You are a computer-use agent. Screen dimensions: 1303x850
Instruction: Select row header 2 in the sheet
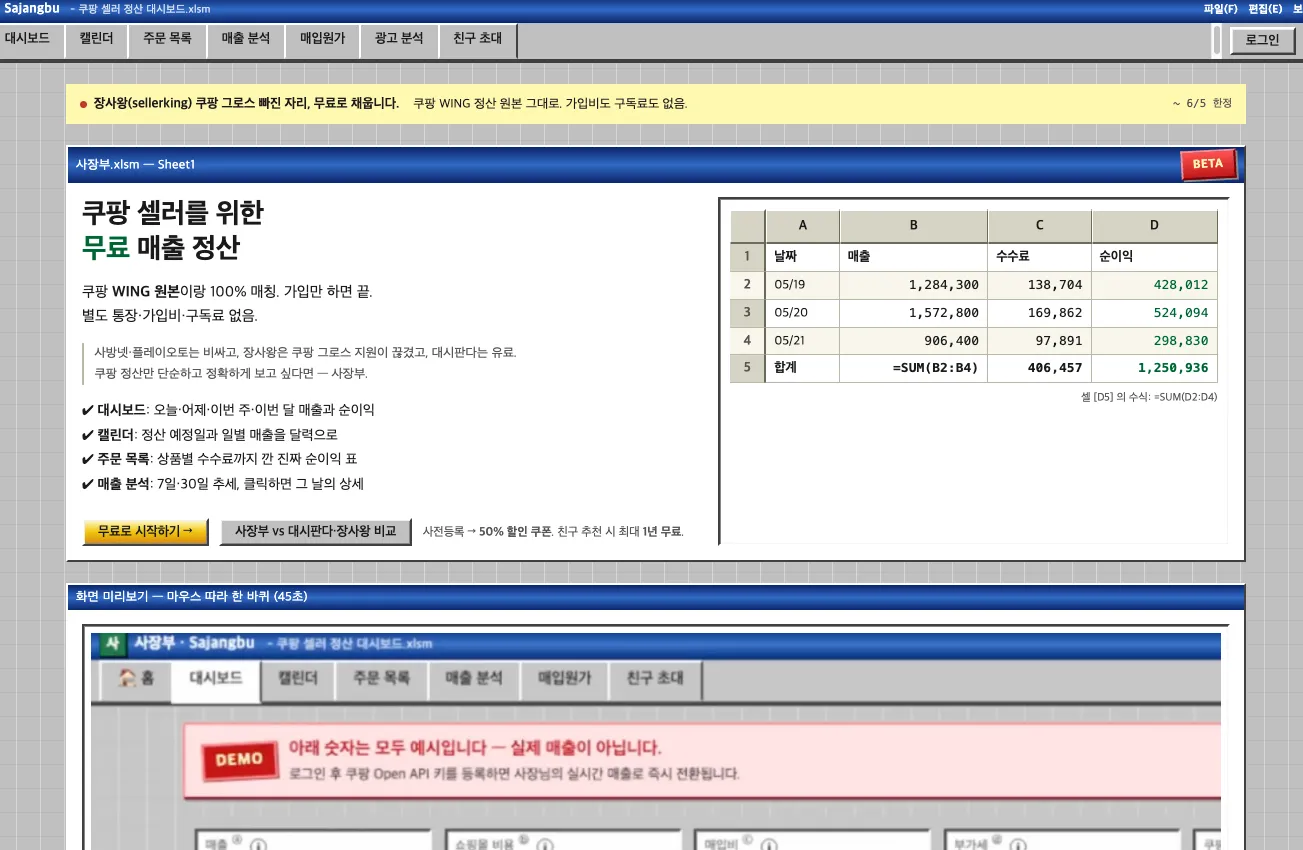(747, 284)
